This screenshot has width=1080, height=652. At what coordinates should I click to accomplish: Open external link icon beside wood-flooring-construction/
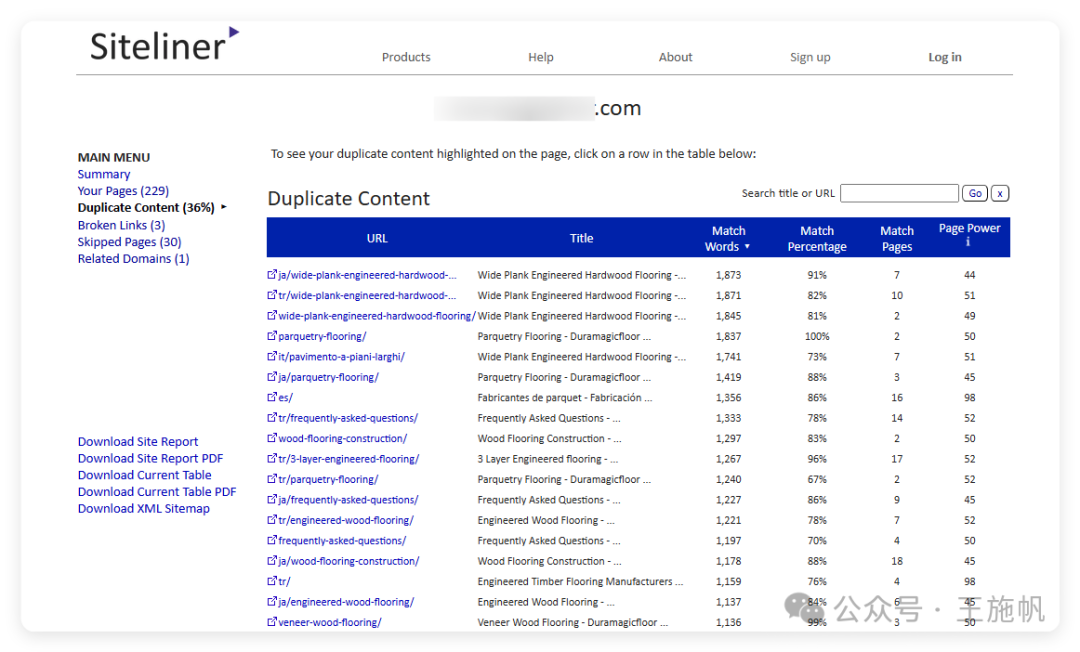[272, 438]
